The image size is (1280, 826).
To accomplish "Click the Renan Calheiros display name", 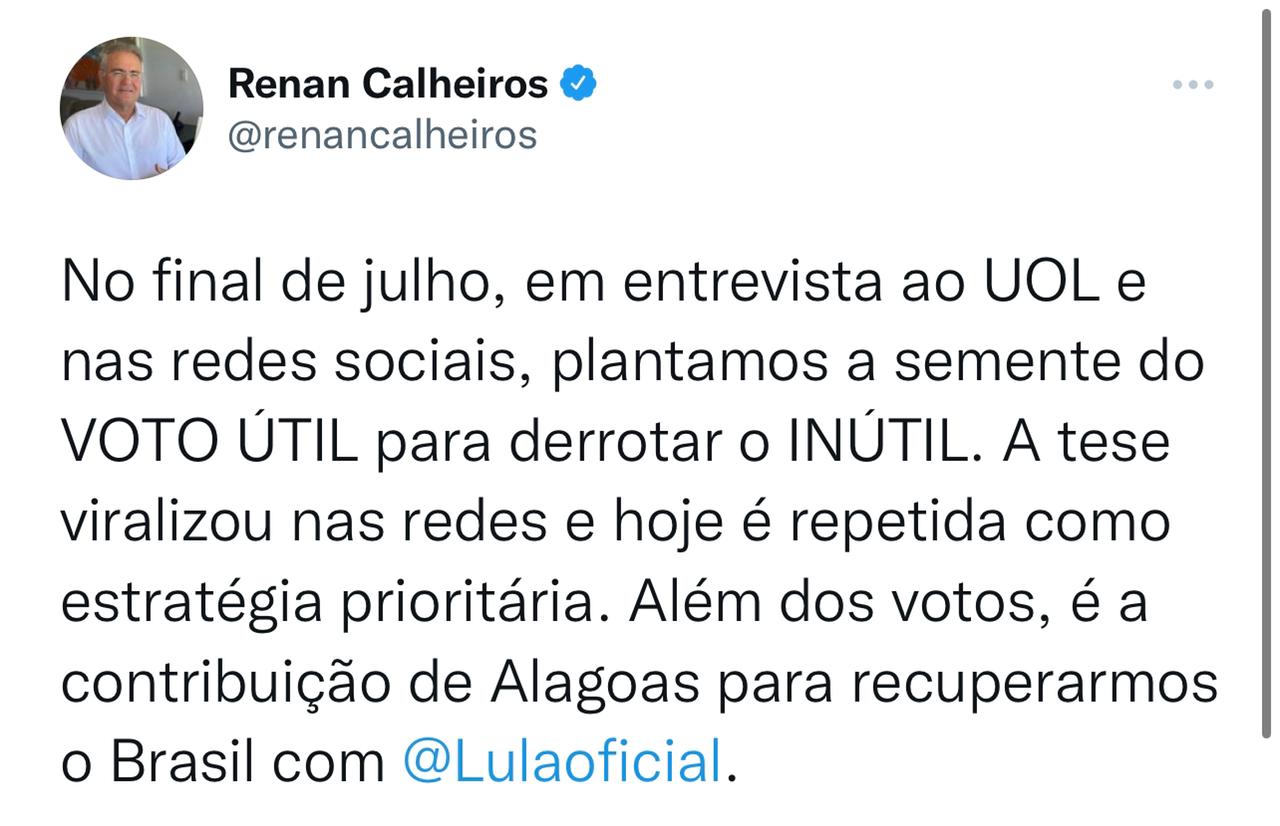I will click(x=388, y=84).
